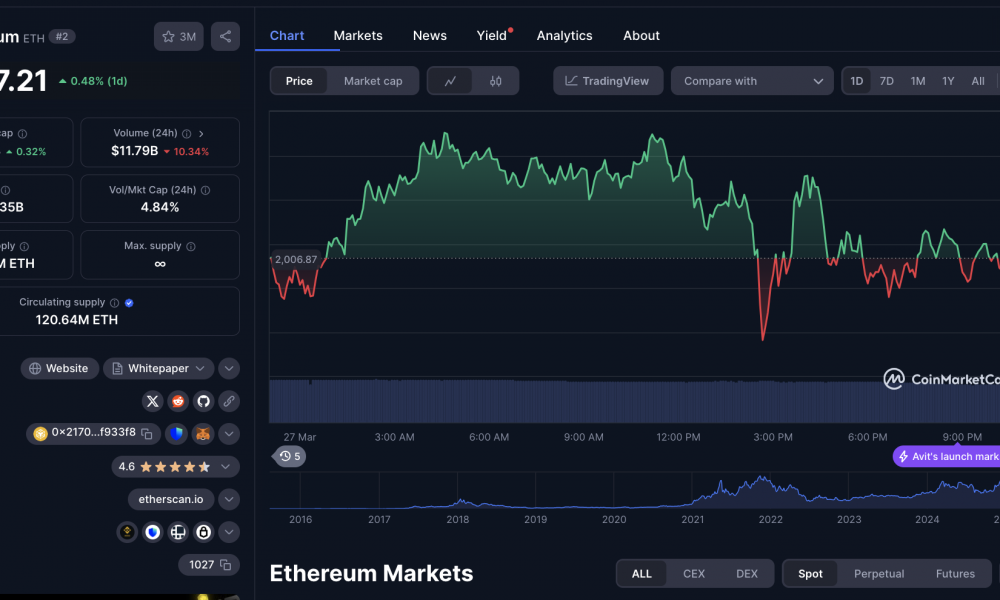
Task: Open Ethereum's X (Twitter) profile icon
Action: (152, 401)
